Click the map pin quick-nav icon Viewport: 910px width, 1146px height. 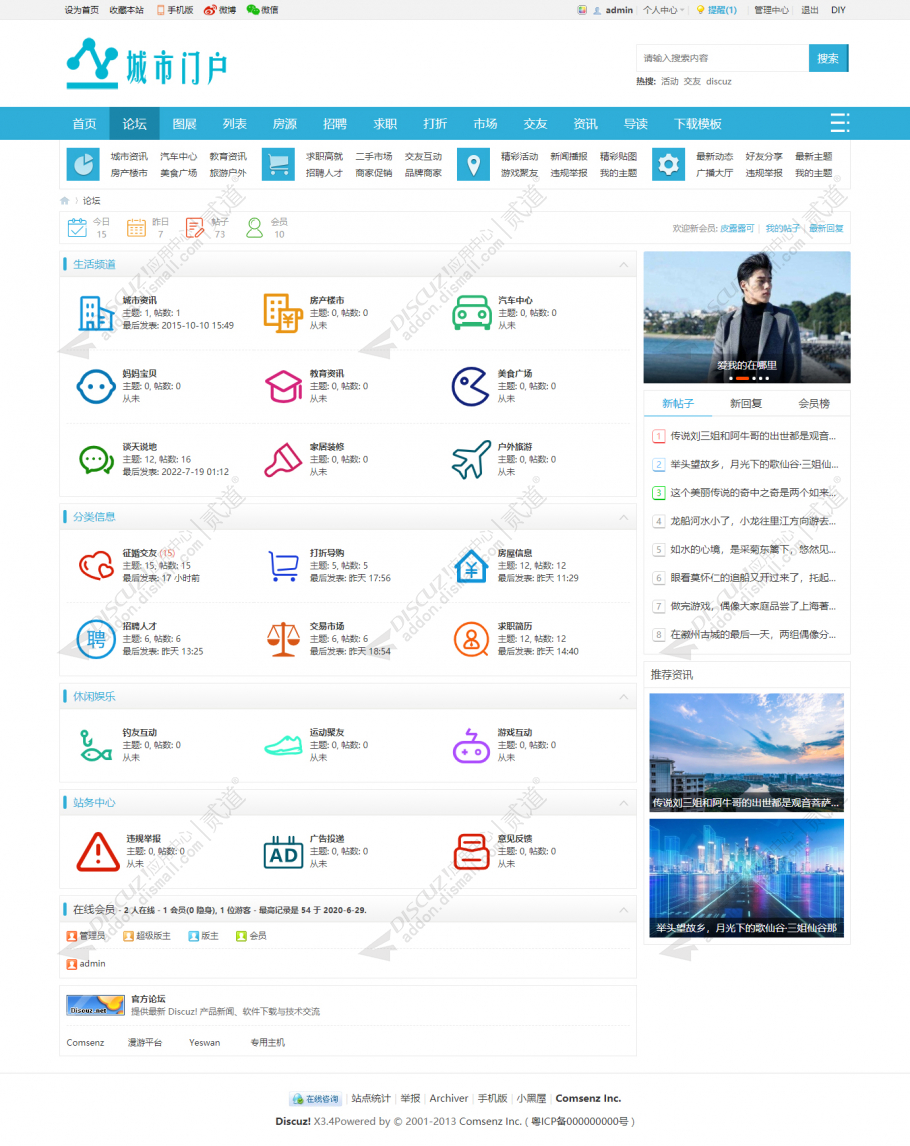pyautogui.click(x=474, y=164)
